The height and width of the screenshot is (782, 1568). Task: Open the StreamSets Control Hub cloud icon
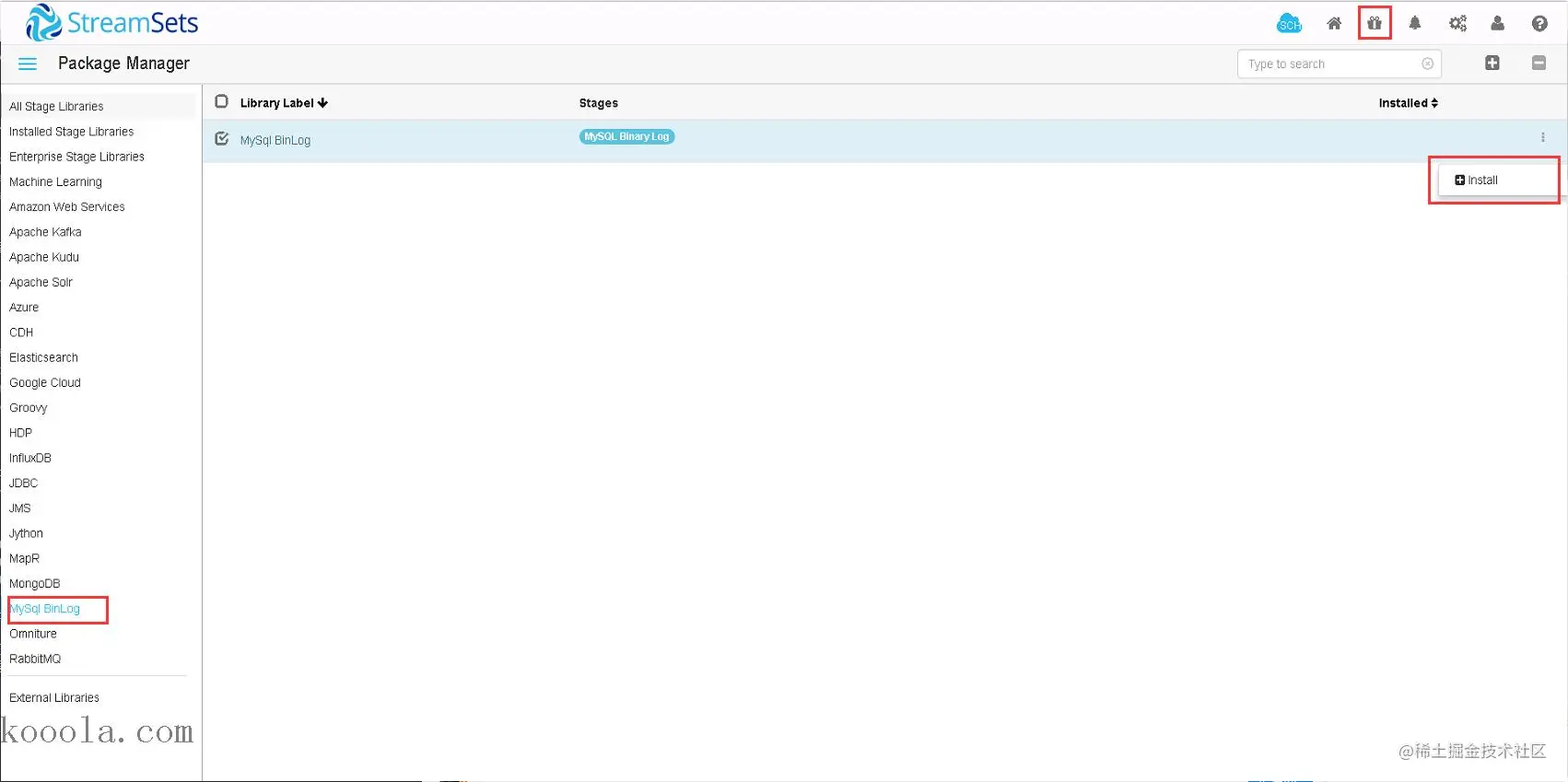[x=1289, y=24]
